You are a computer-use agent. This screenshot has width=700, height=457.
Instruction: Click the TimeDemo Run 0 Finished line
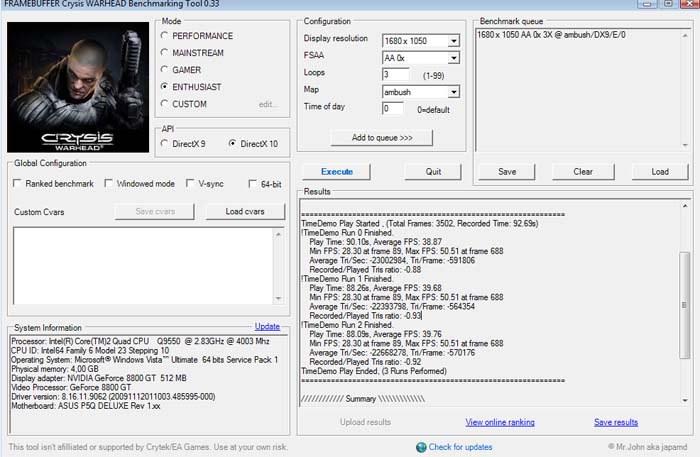[x=347, y=233]
